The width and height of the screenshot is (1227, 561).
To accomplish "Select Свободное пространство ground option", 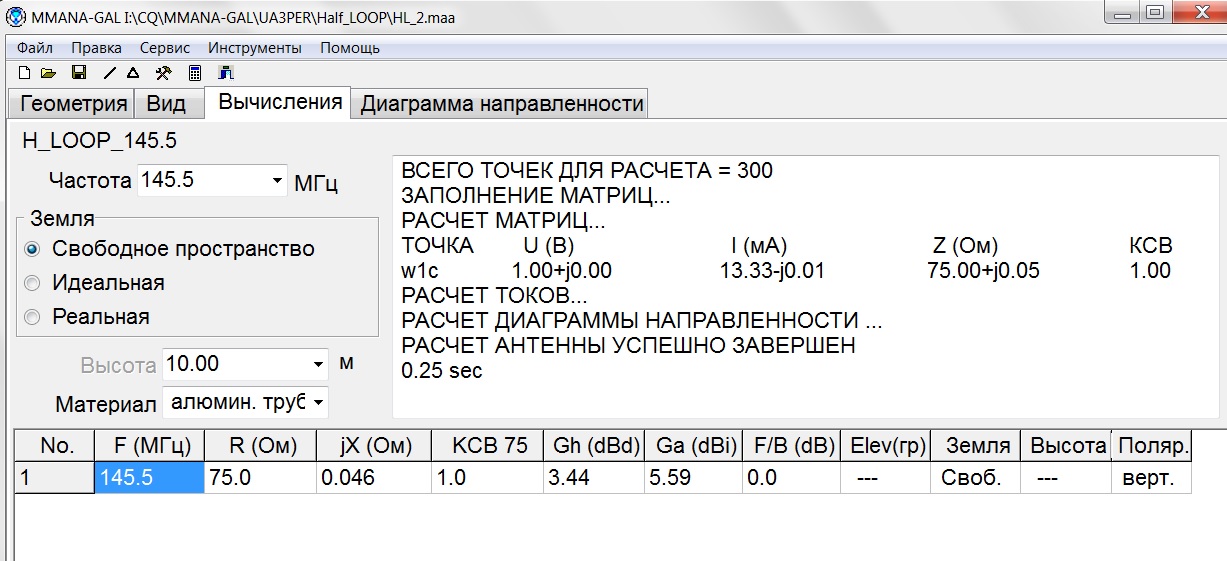I will pyautogui.click(x=33, y=249).
